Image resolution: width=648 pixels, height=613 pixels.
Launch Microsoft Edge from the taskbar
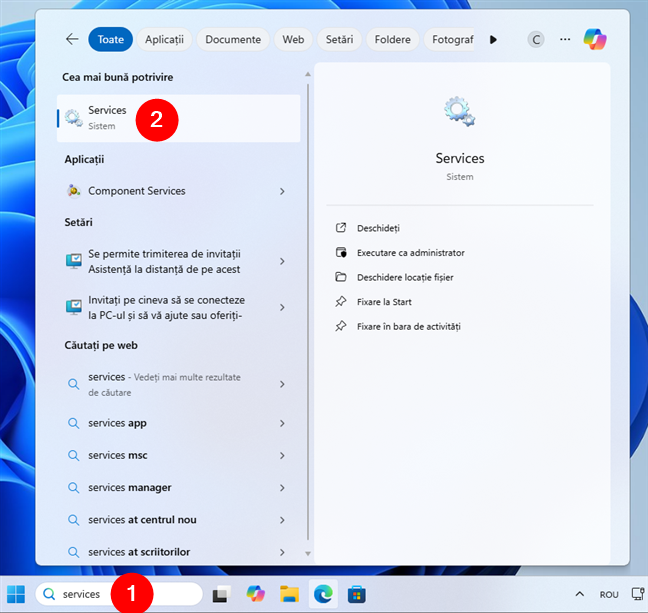coord(323,594)
